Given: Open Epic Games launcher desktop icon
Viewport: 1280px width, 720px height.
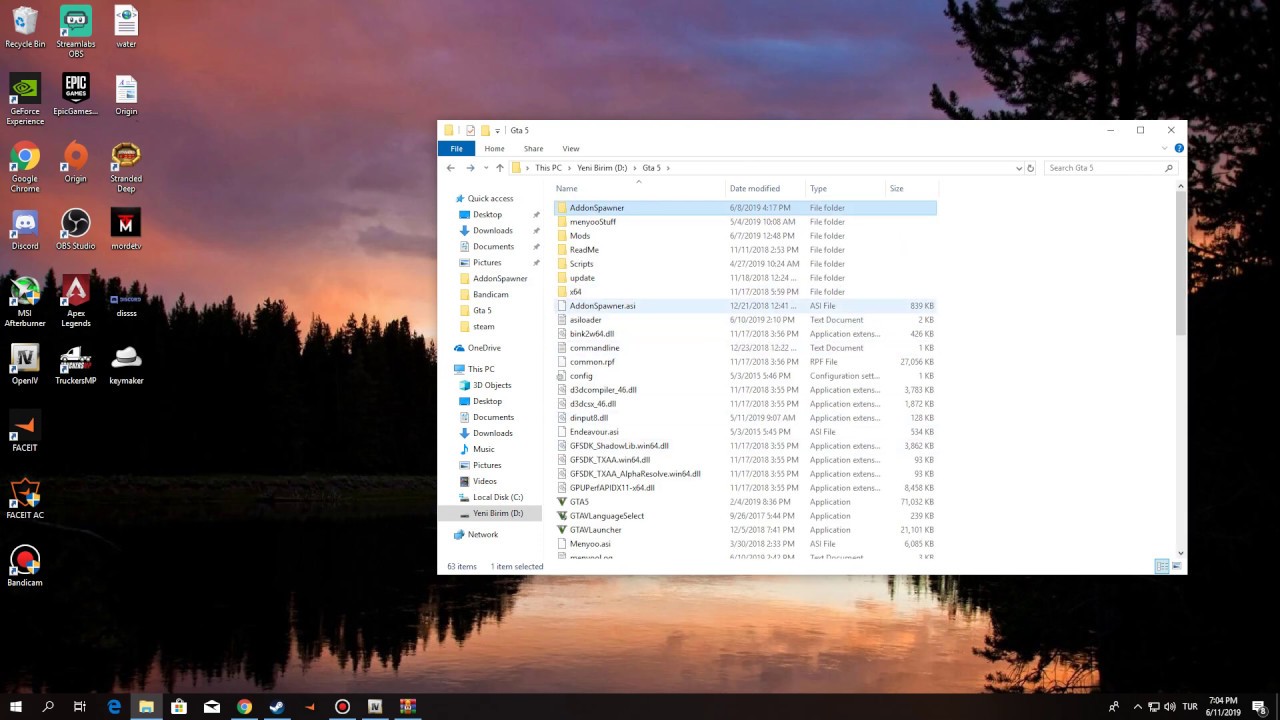Looking at the screenshot, I should [x=75, y=94].
